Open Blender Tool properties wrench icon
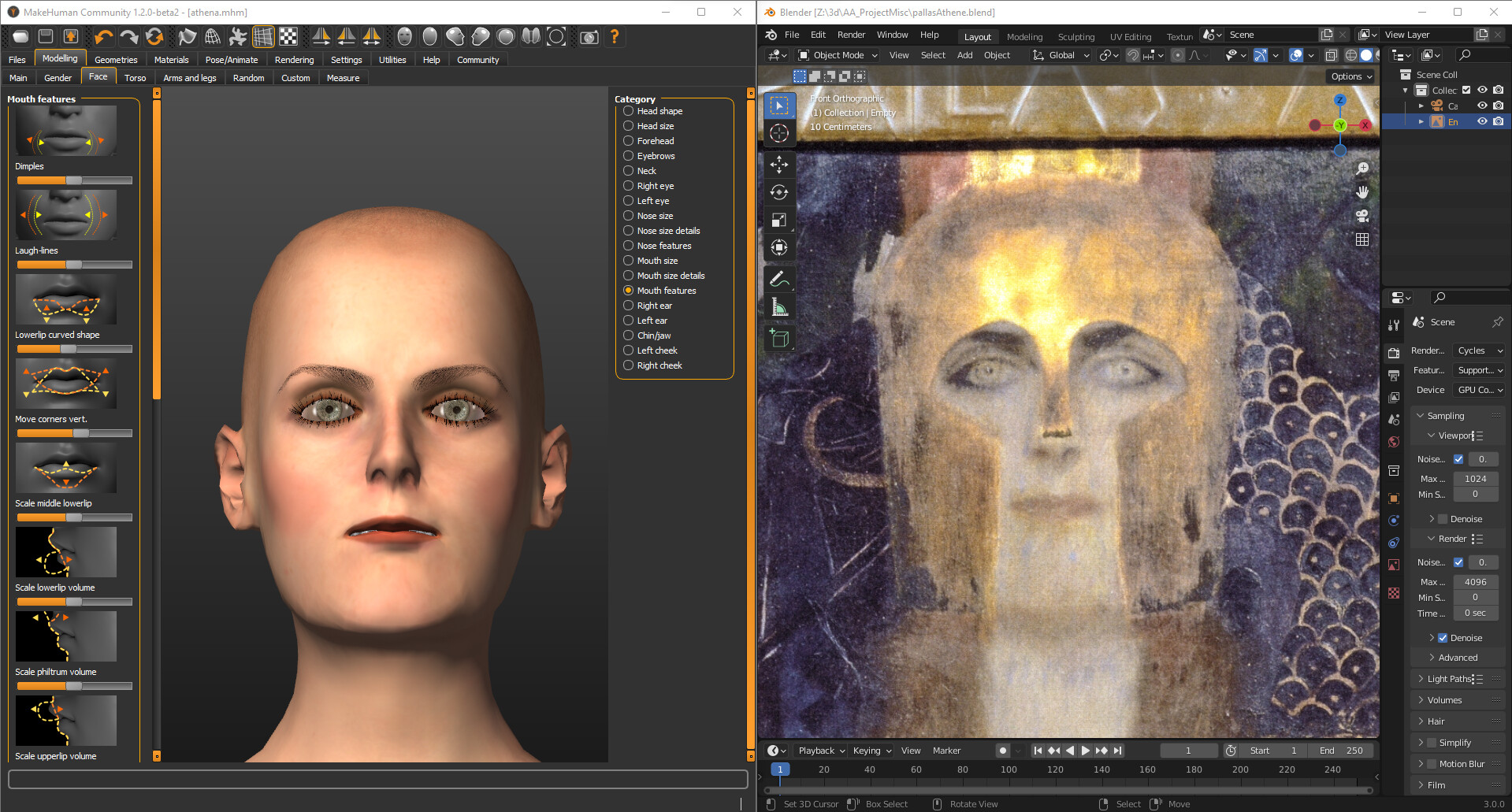 [1394, 324]
